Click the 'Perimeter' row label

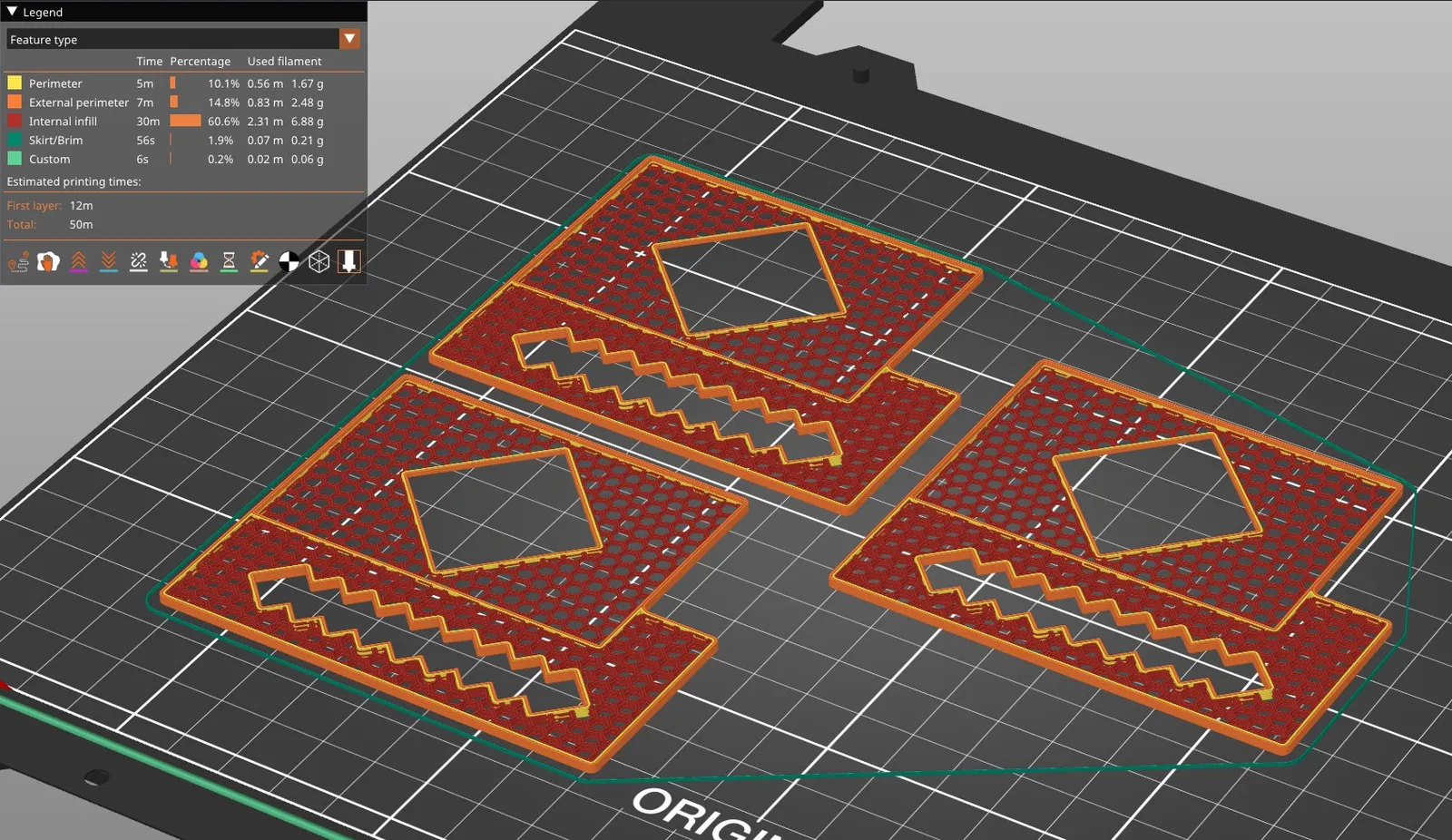click(55, 83)
